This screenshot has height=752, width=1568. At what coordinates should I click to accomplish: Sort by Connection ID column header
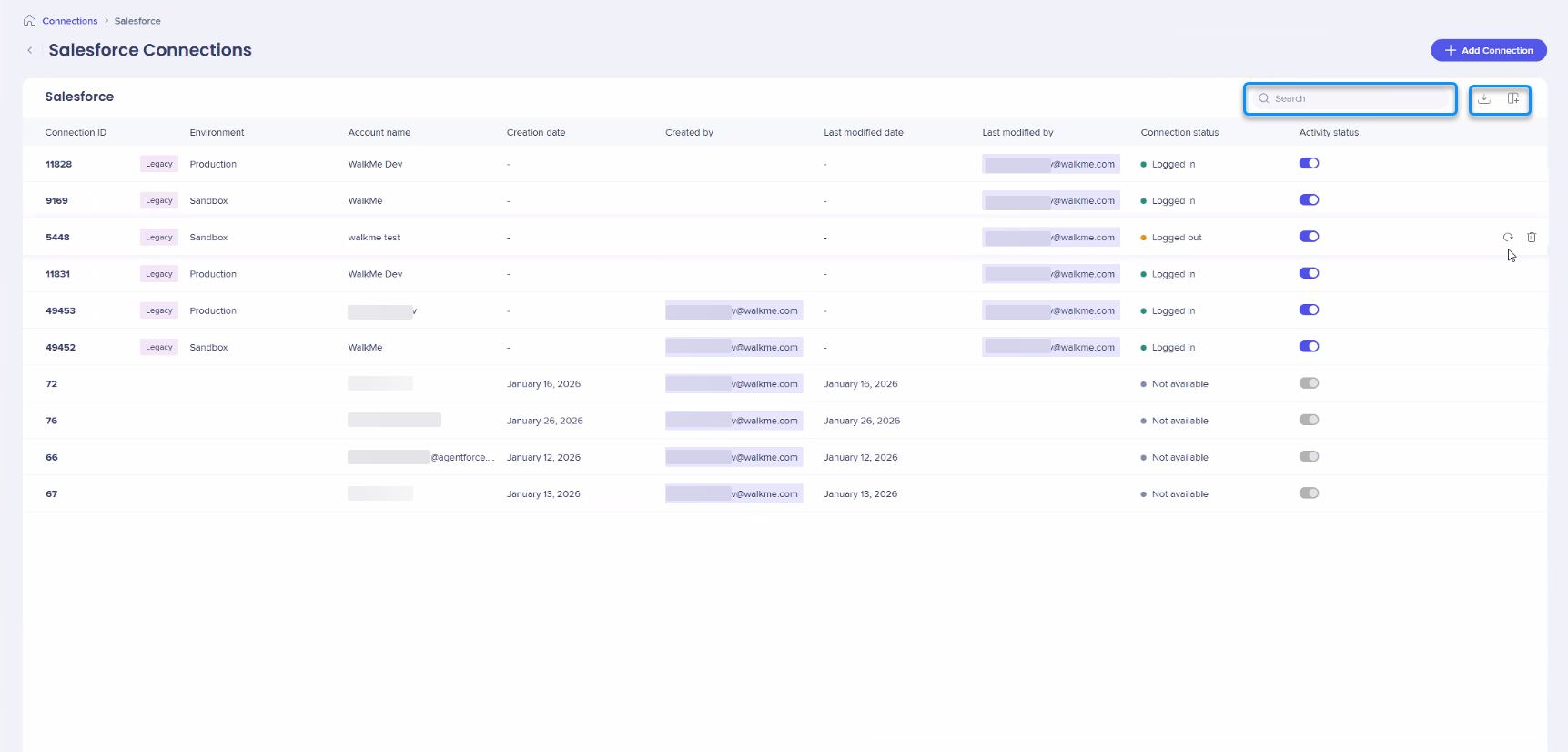pyautogui.click(x=76, y=133)
